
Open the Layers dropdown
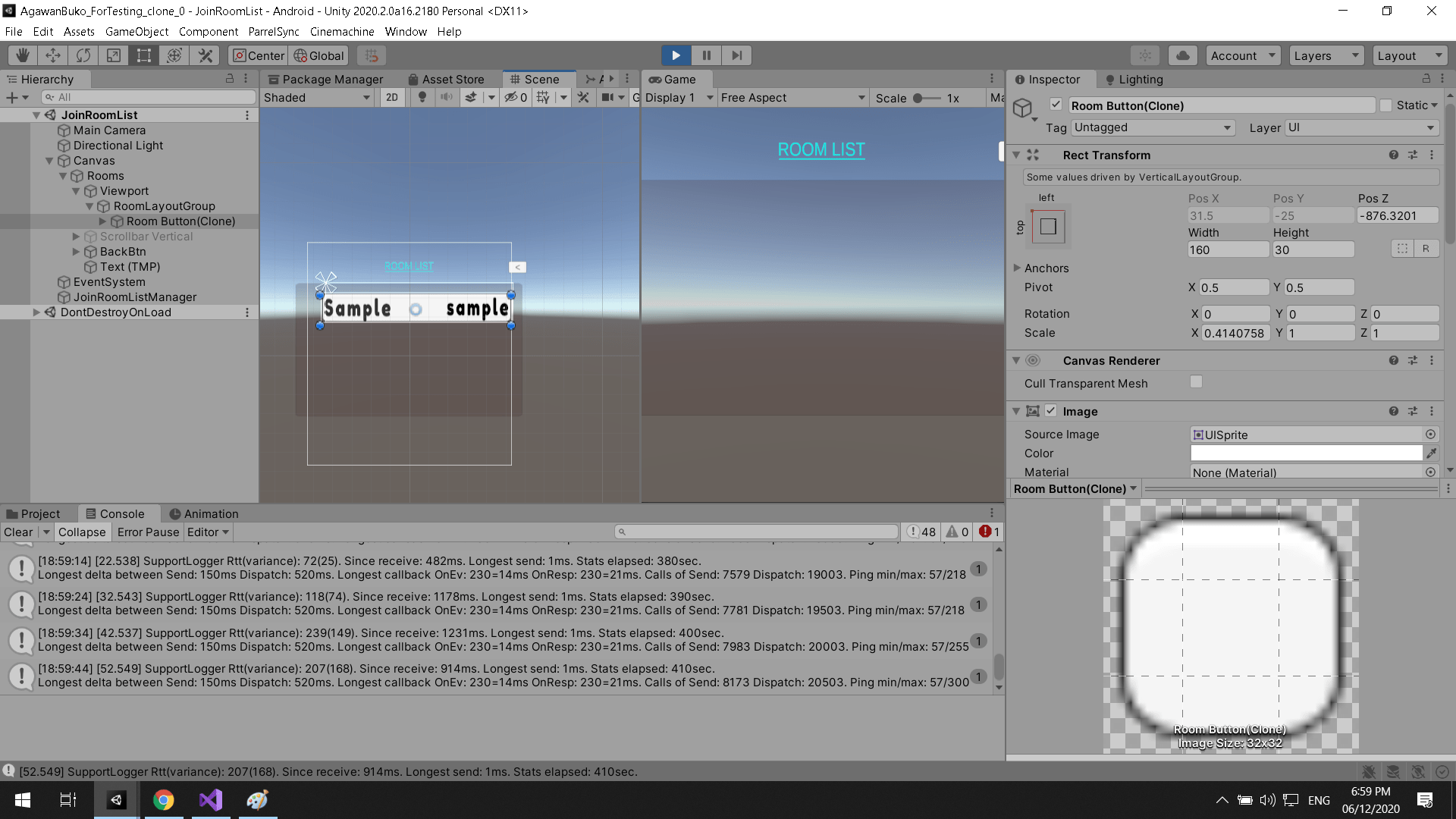click(x=1326, y=55)
